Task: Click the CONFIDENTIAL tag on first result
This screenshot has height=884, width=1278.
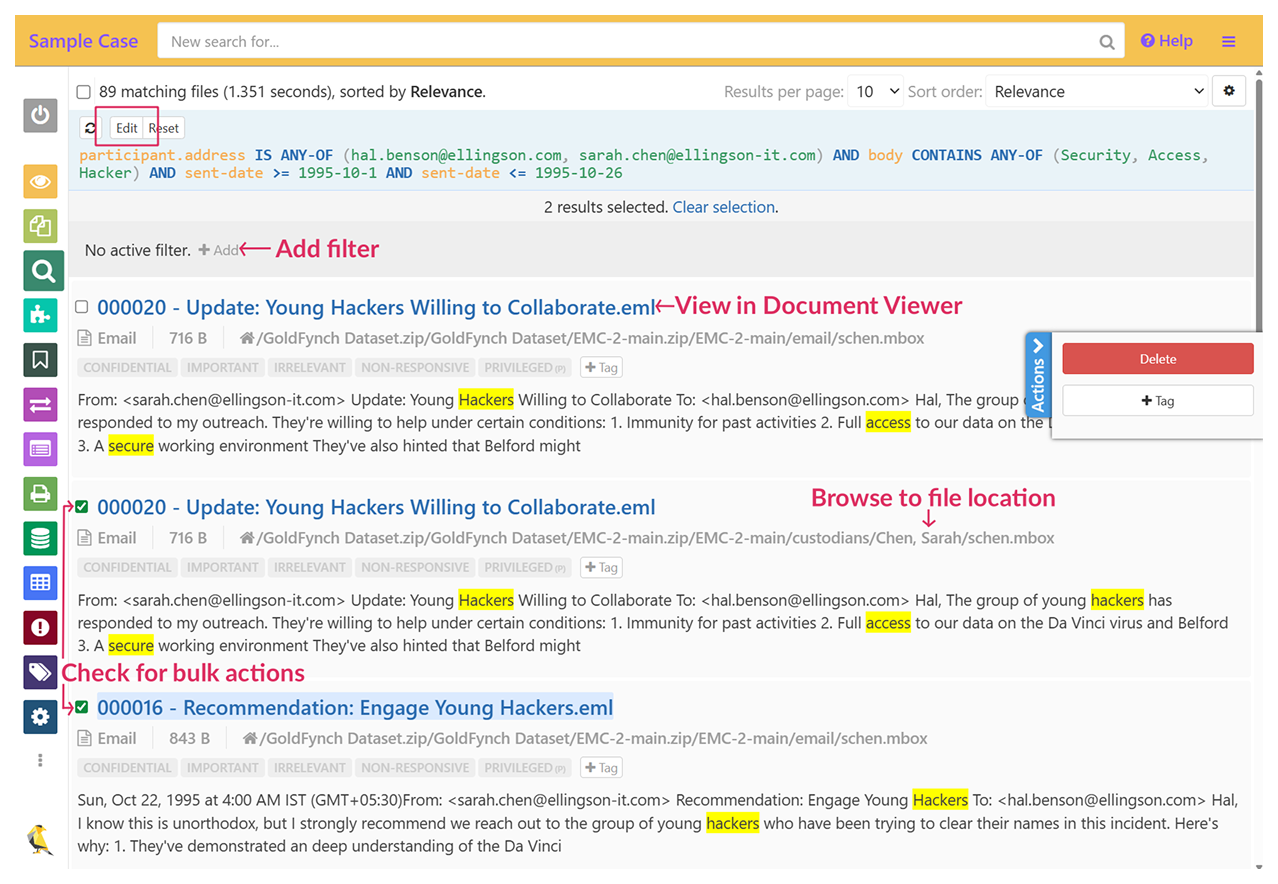Action: [127, 367]
